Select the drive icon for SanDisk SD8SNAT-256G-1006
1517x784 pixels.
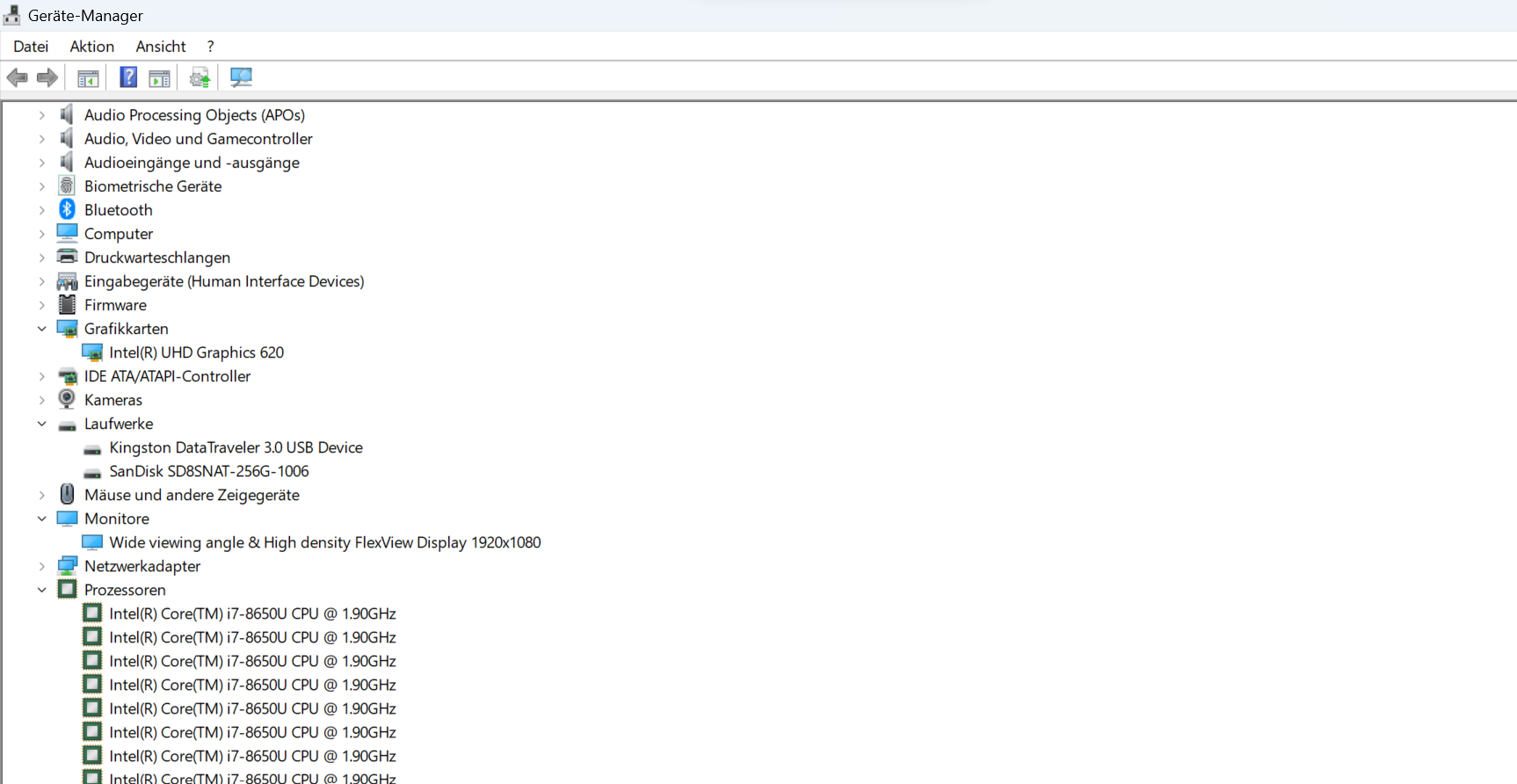92,473
